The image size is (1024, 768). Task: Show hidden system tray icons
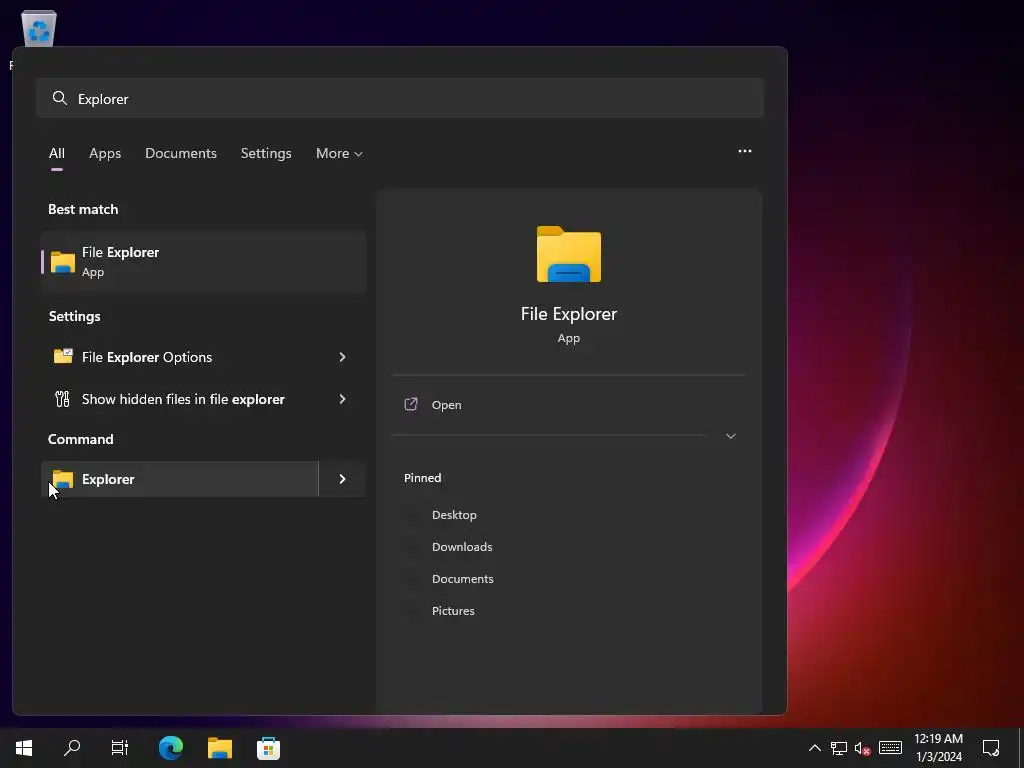814,748
